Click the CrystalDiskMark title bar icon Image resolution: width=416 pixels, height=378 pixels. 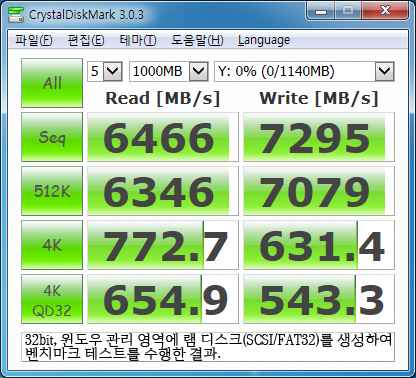(16, 14)
